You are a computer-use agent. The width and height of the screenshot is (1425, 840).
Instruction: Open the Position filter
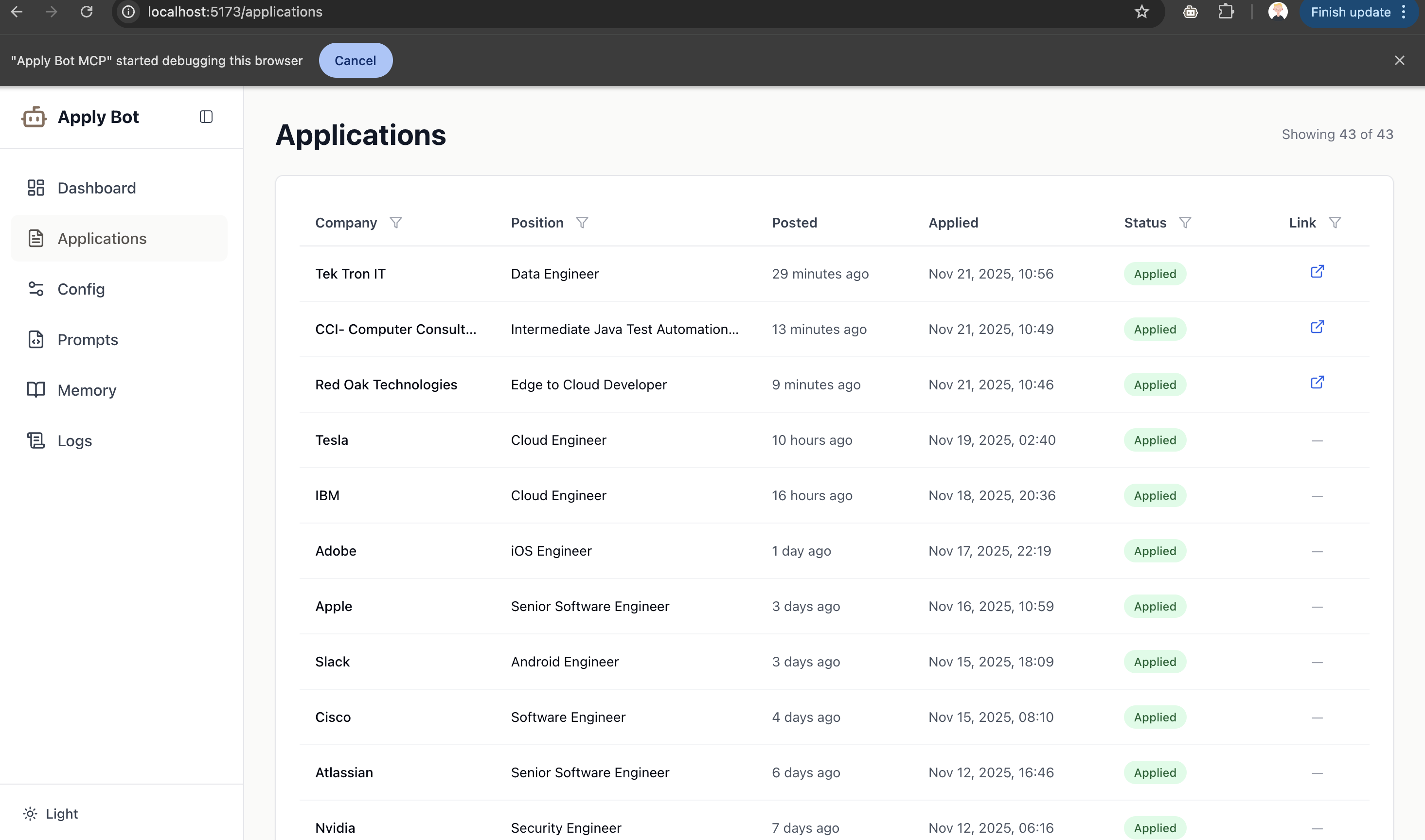click(583, 223)
